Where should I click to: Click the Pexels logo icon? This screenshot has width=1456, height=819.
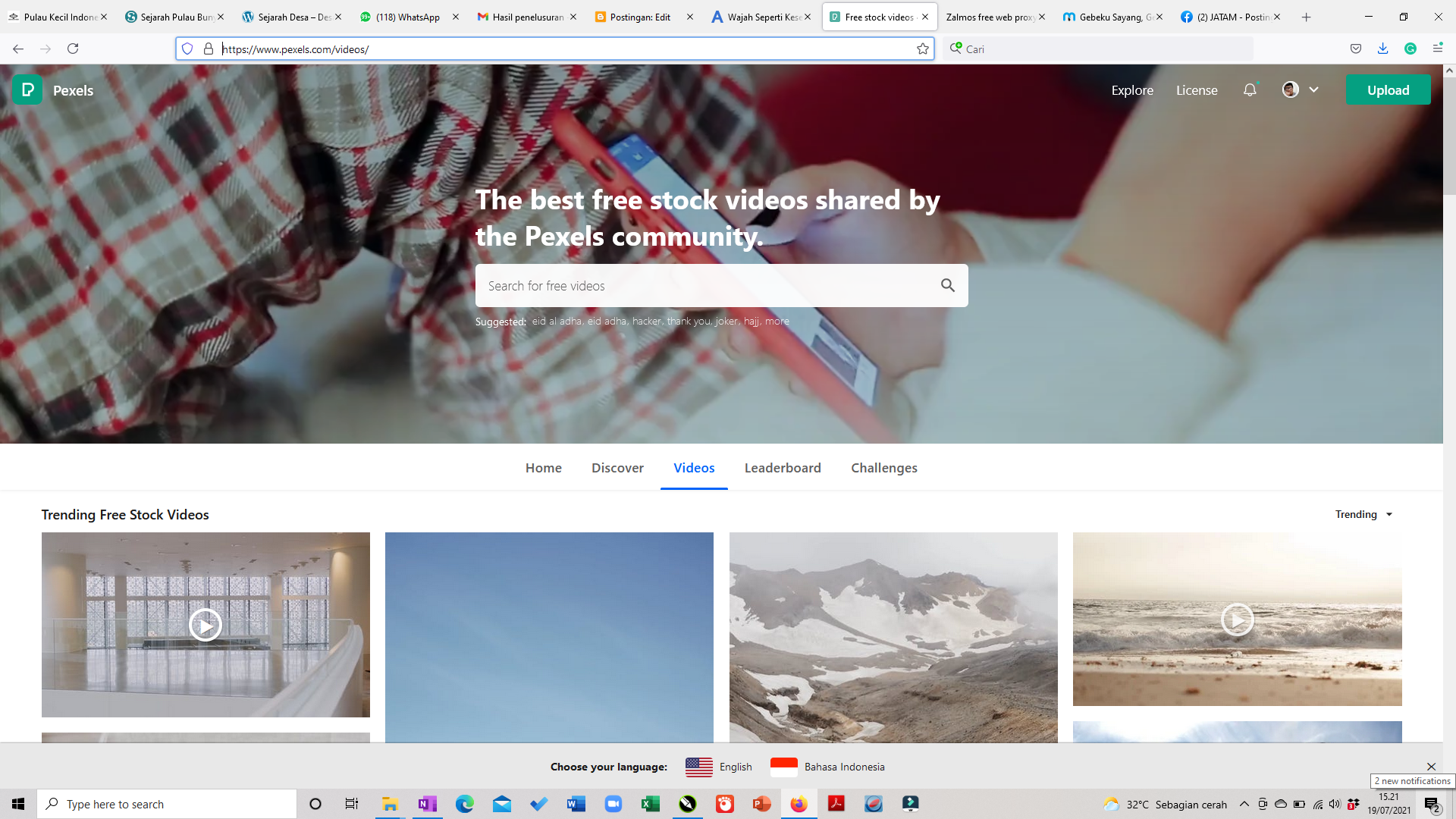(x=27, y=90)
